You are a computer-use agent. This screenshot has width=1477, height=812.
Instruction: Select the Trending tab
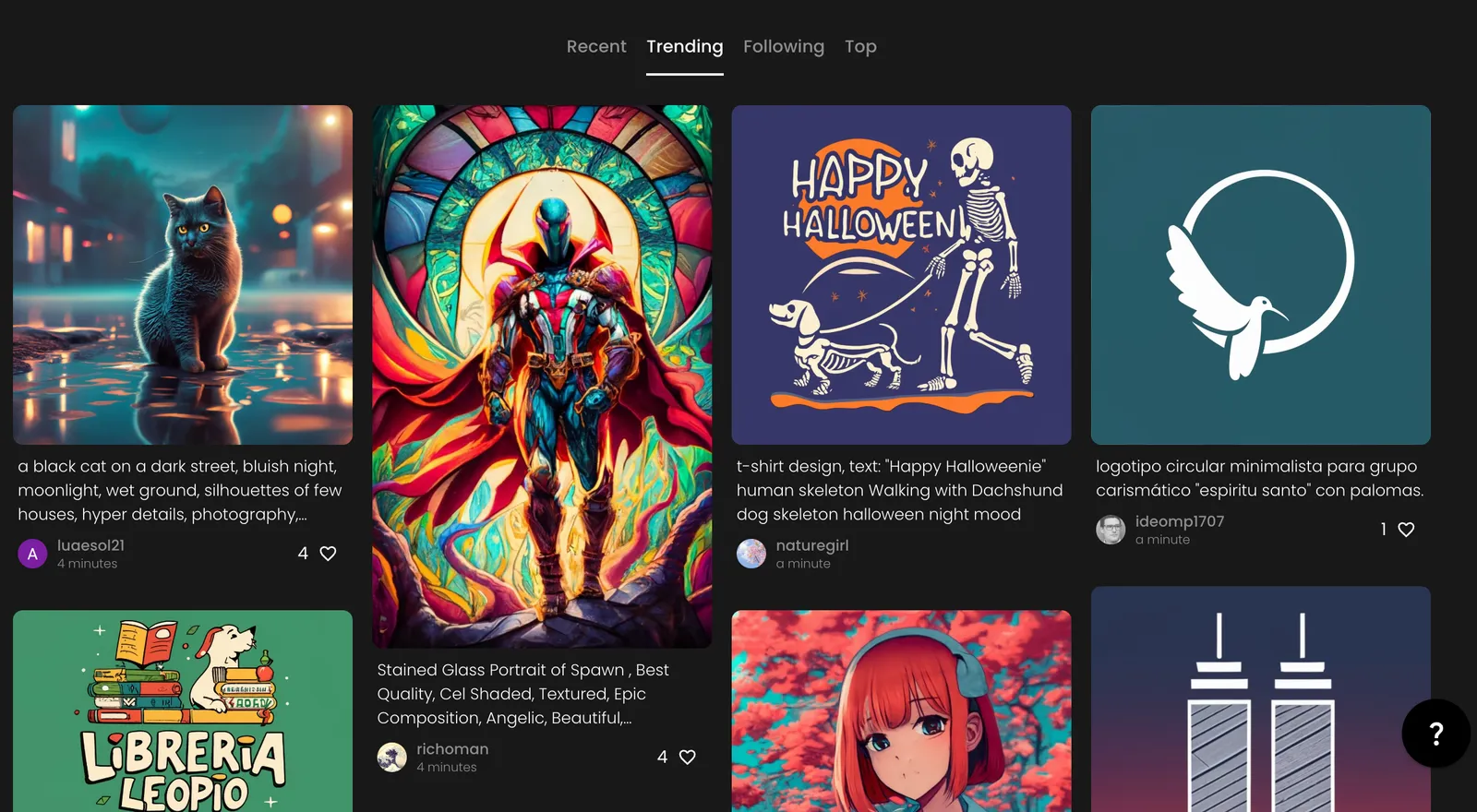(685, 46)
